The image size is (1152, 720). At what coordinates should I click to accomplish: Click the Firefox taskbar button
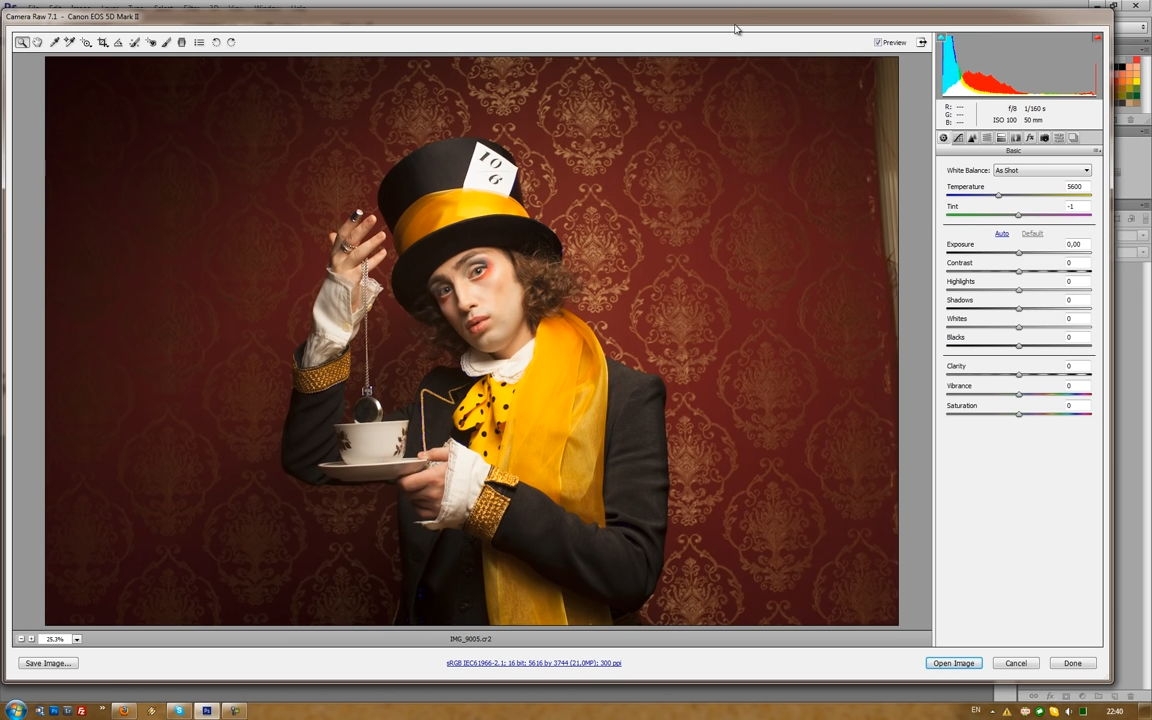pos(124,710)
